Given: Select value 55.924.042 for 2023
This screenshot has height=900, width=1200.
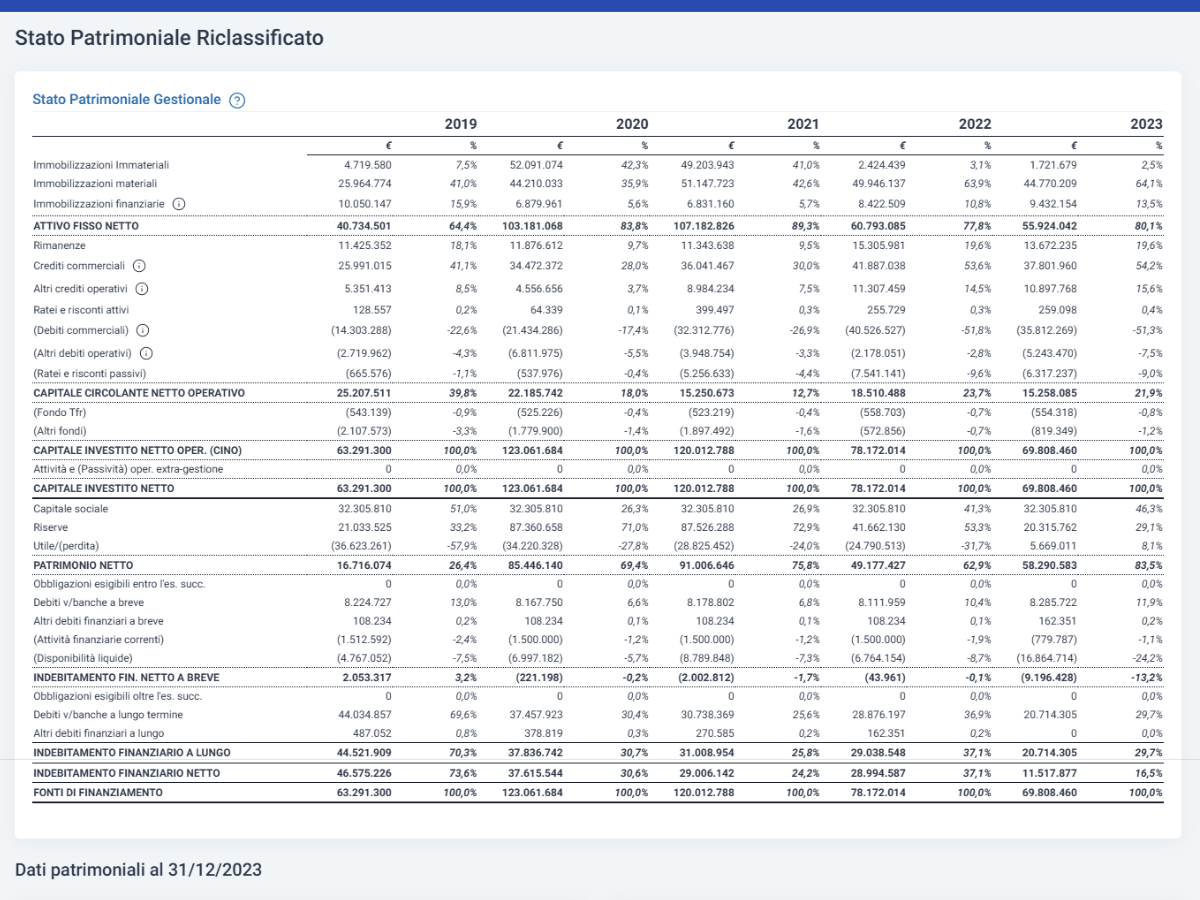Looking at the screenshot, I should (1049, 226).
